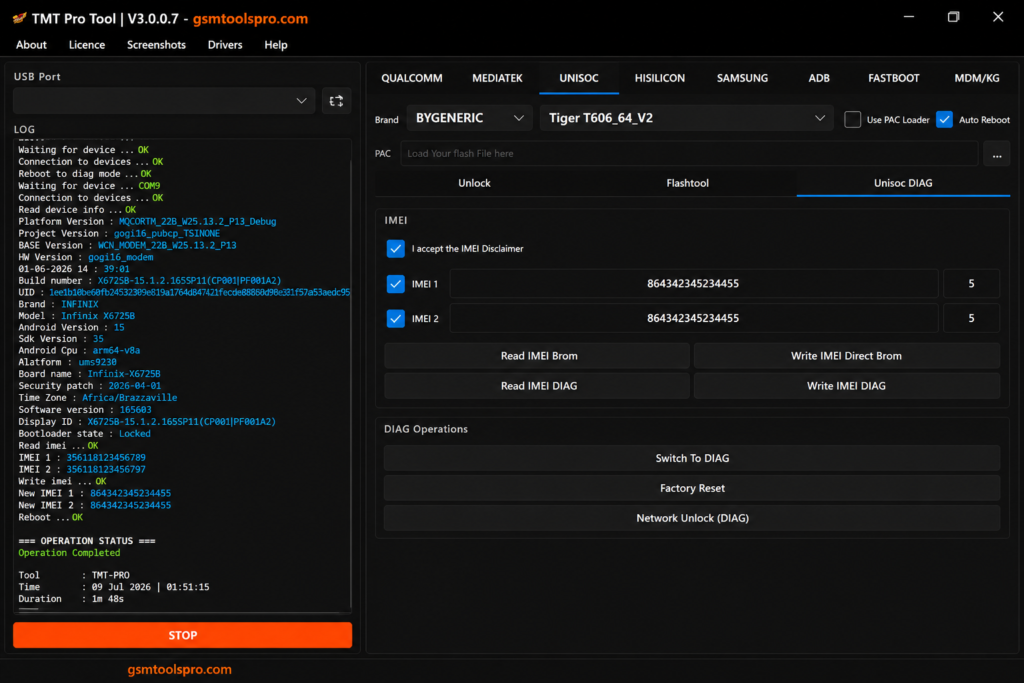Viewport: 1024px width, 683px height.
Task: Click the Network Unlock (DIAG) button
Action: click(692, 518)
